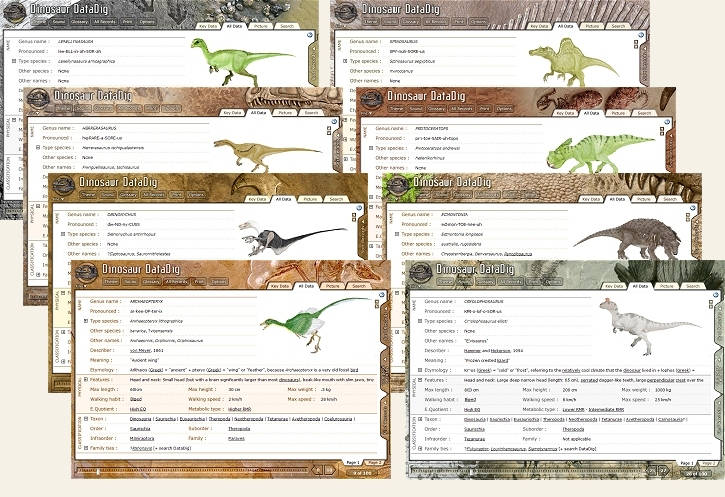Click Sound button in Leaellynasaura window
The height and width of the screenshot is (497, 725).
(x=59, y=21)
